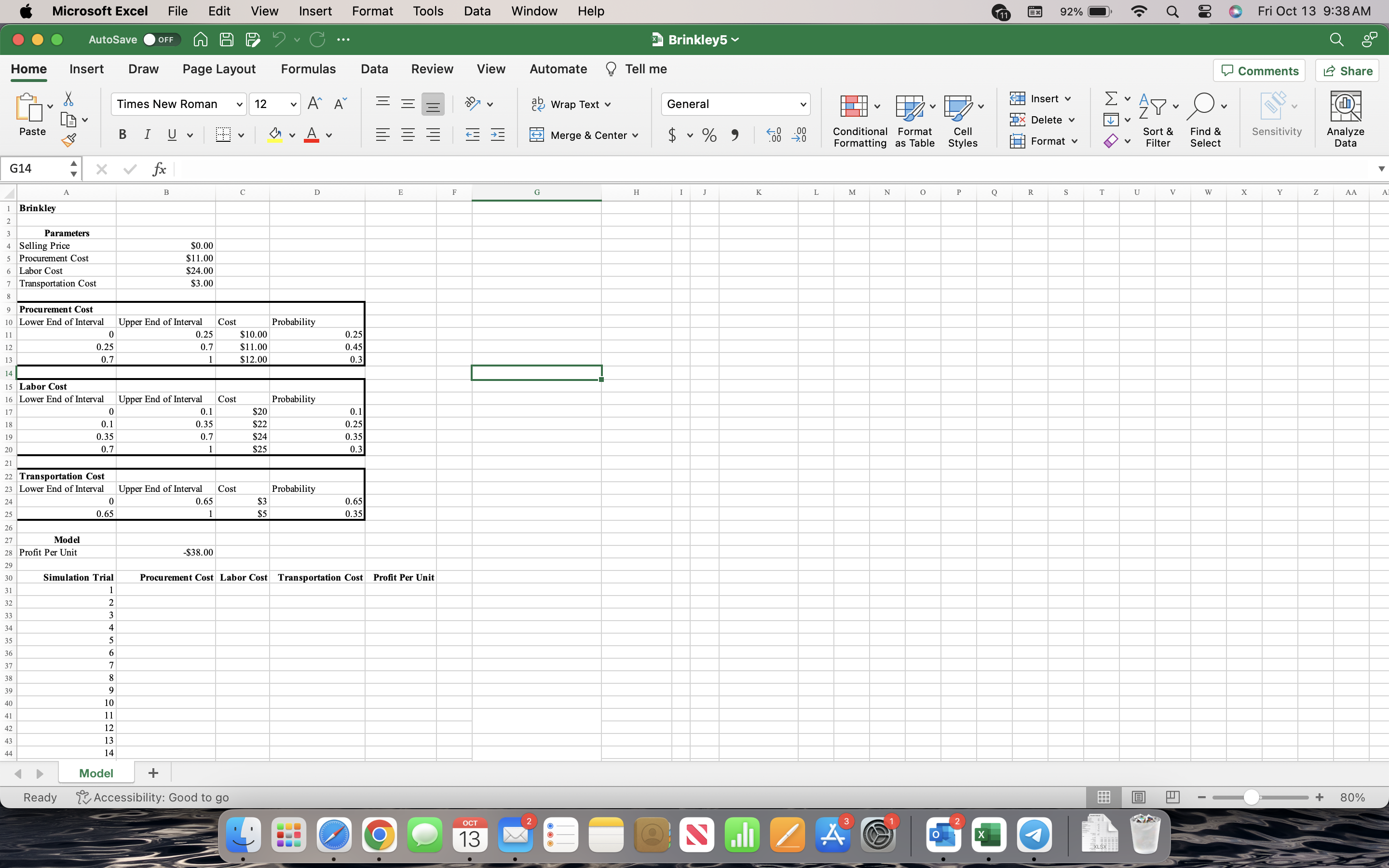
Task: Open the Tools menu in menu bar
Action: click(428, 11)
